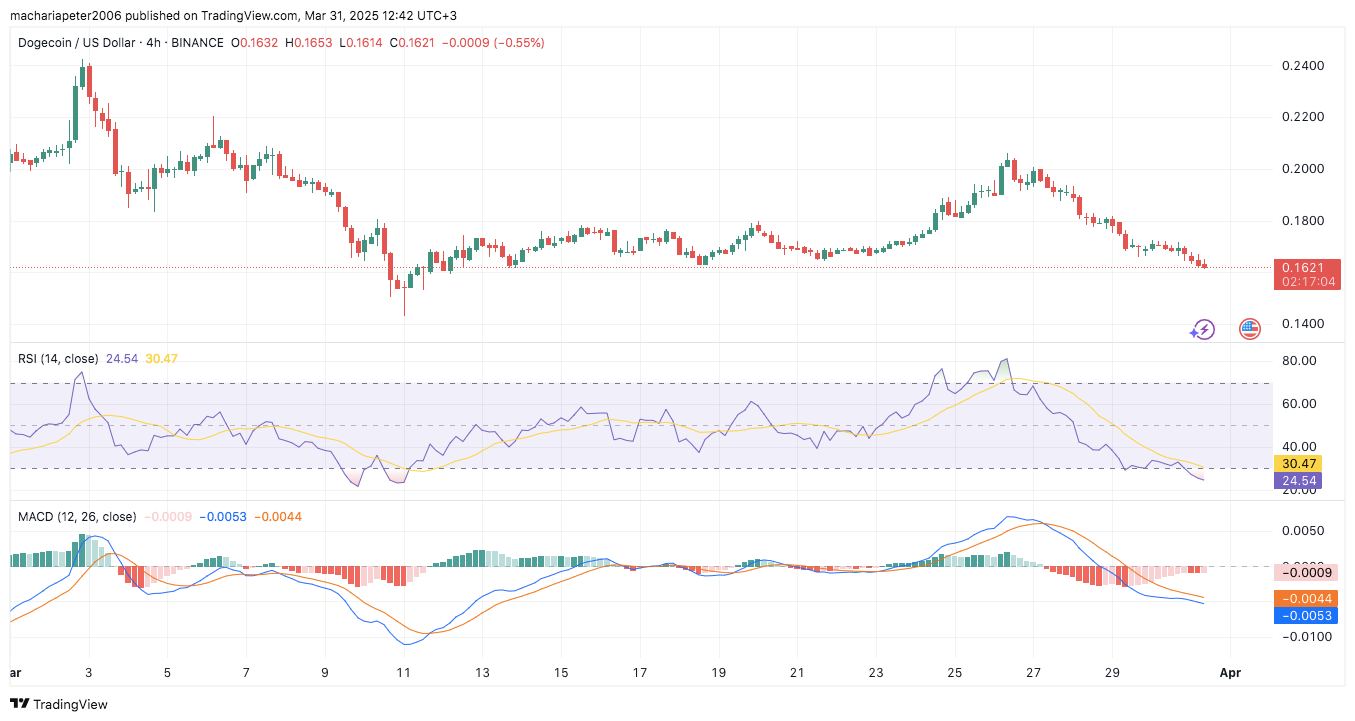
Task: Click date 27 on the time axis
Action: pos(1033,673)
